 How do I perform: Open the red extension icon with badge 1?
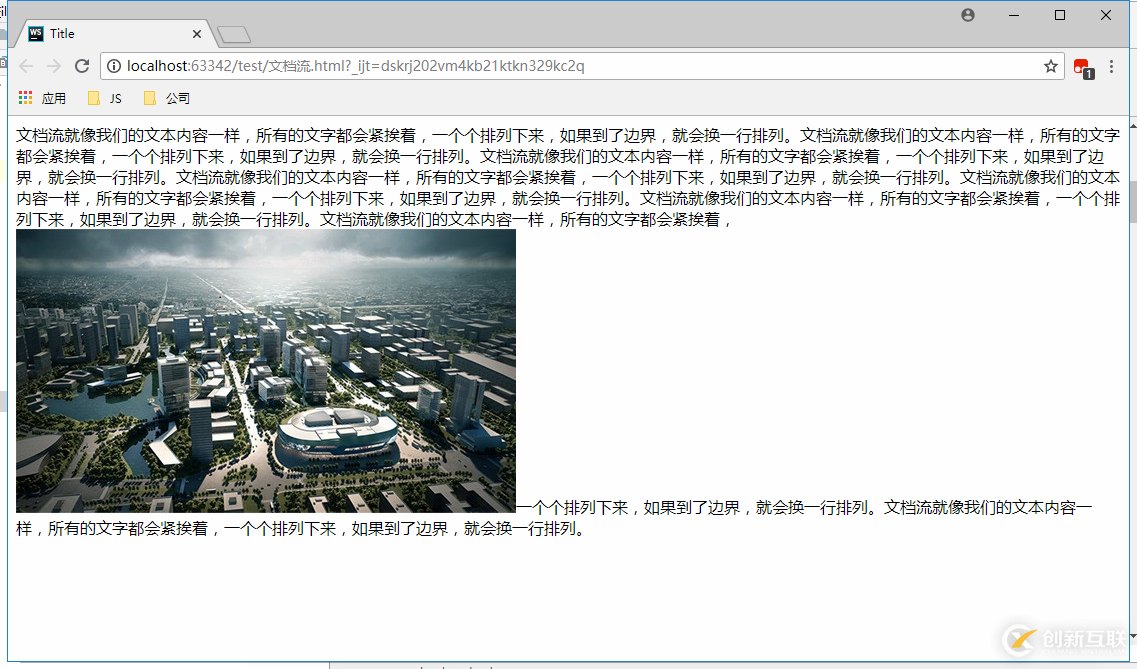click(1081, 66)
